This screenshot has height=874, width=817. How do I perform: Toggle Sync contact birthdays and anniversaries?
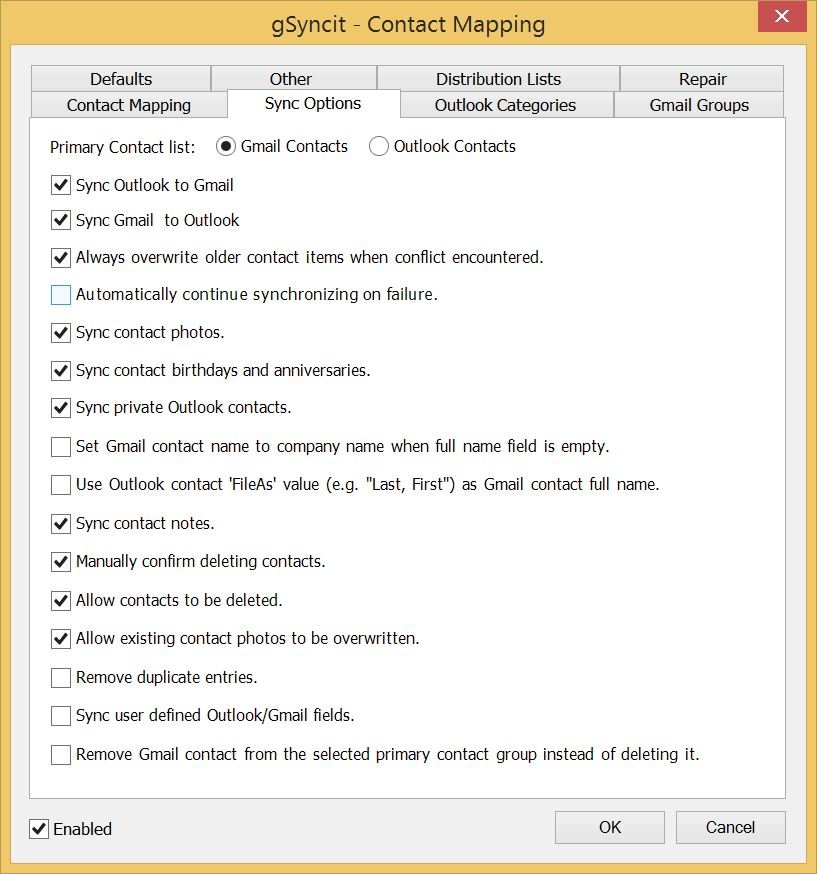coord(61,371)
